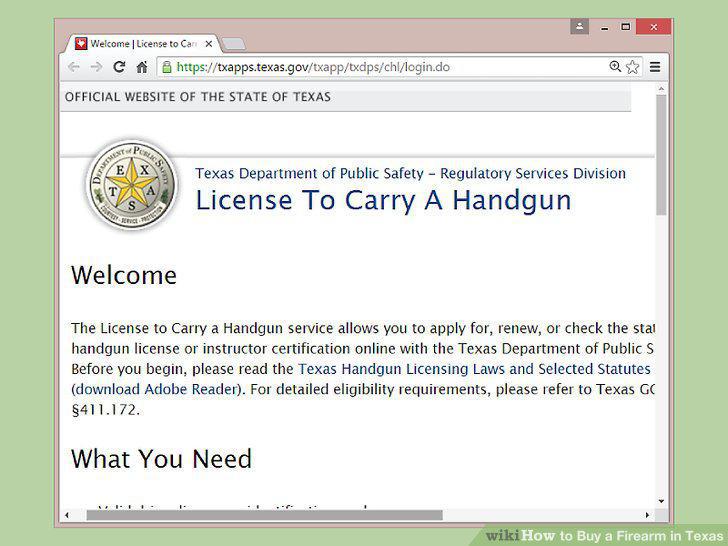
Task: Click the vertical scrollbar up arrow
Action: pos(661,88)
